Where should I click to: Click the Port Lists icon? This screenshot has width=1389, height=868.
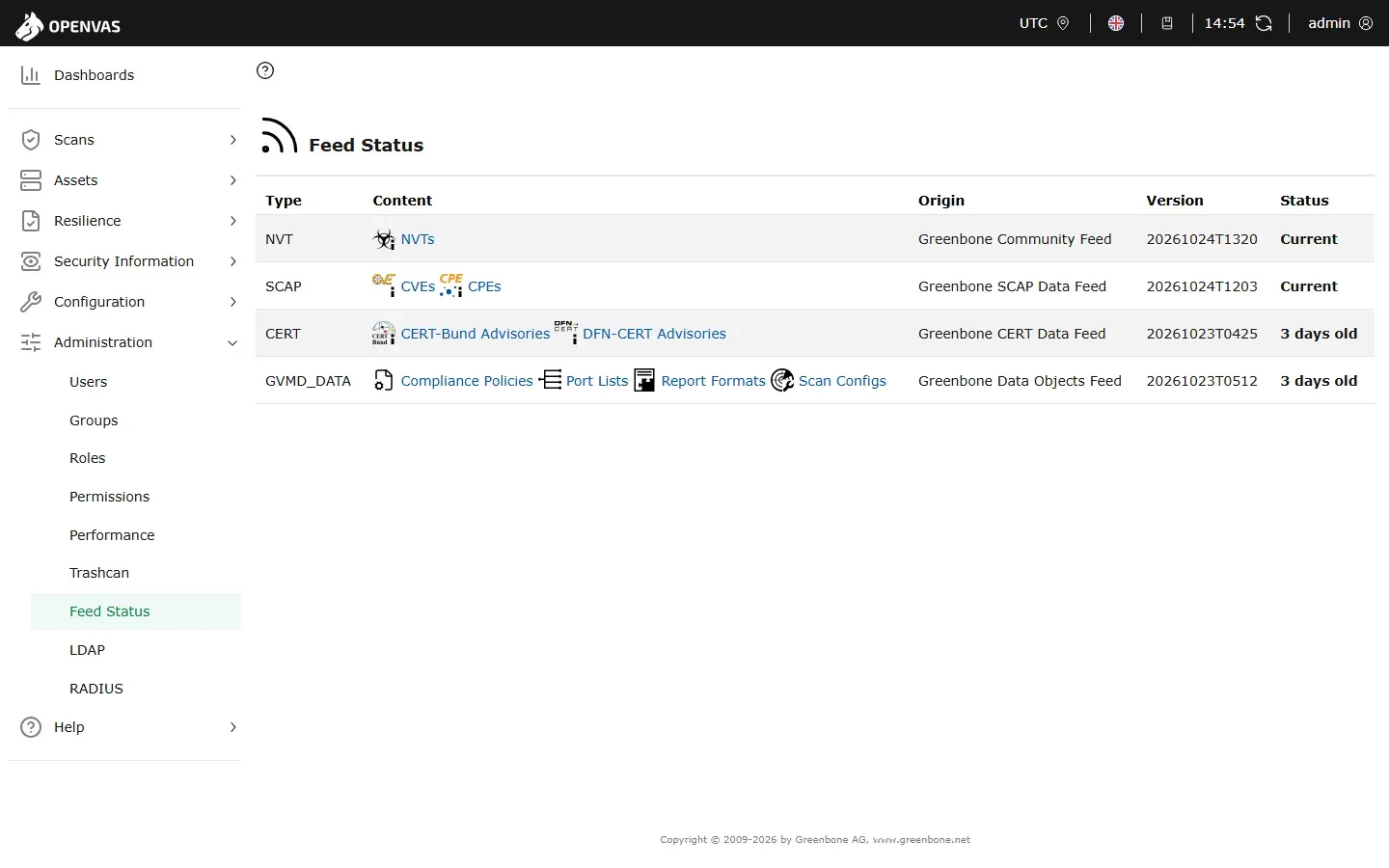point(550,380)
